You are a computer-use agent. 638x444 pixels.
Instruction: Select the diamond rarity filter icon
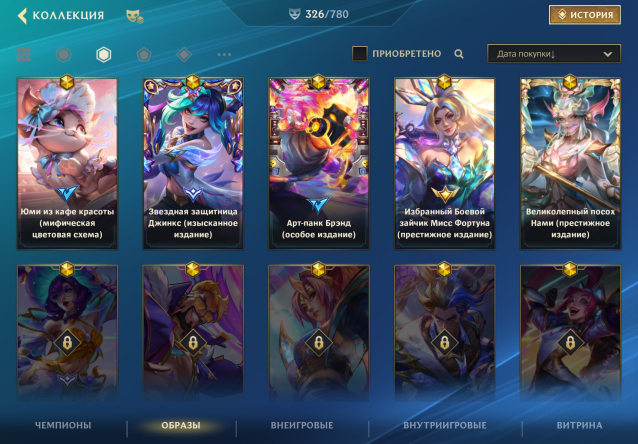184,54
